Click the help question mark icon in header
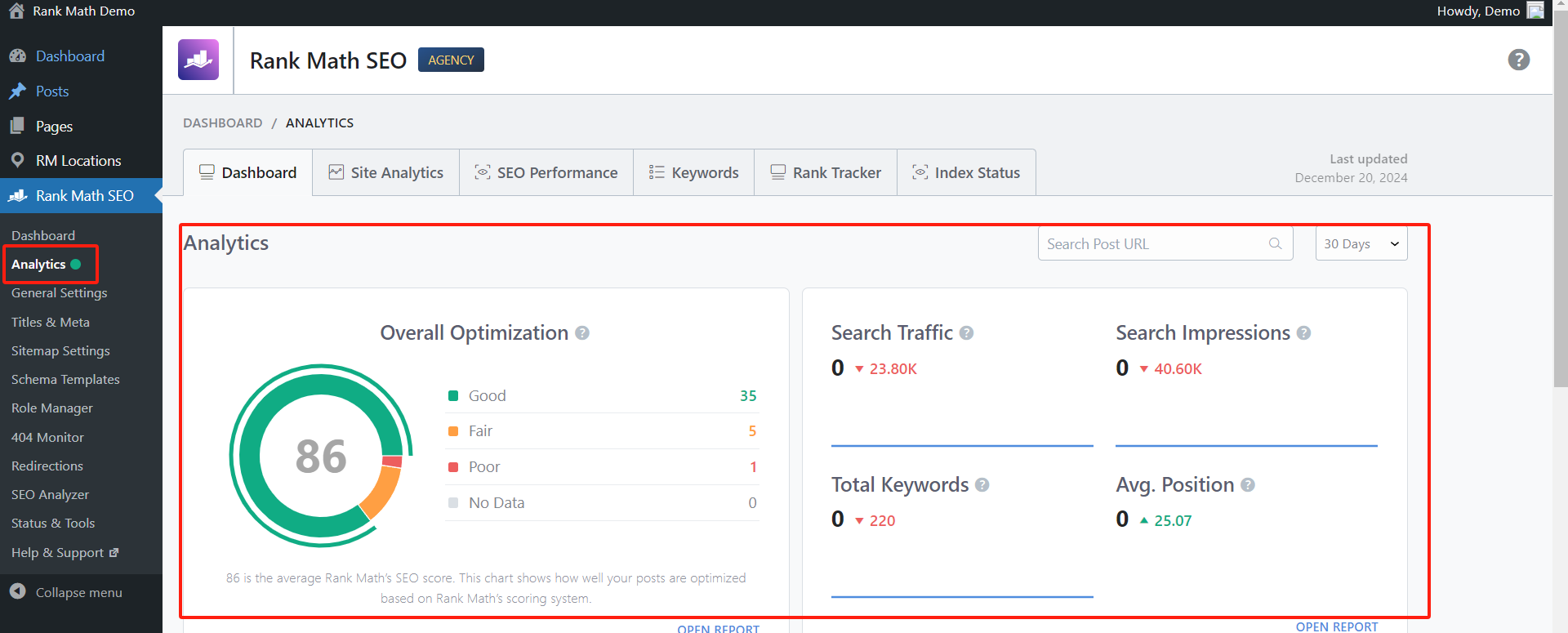Screen dimensions: 1568x633 tap(1518, 60)
